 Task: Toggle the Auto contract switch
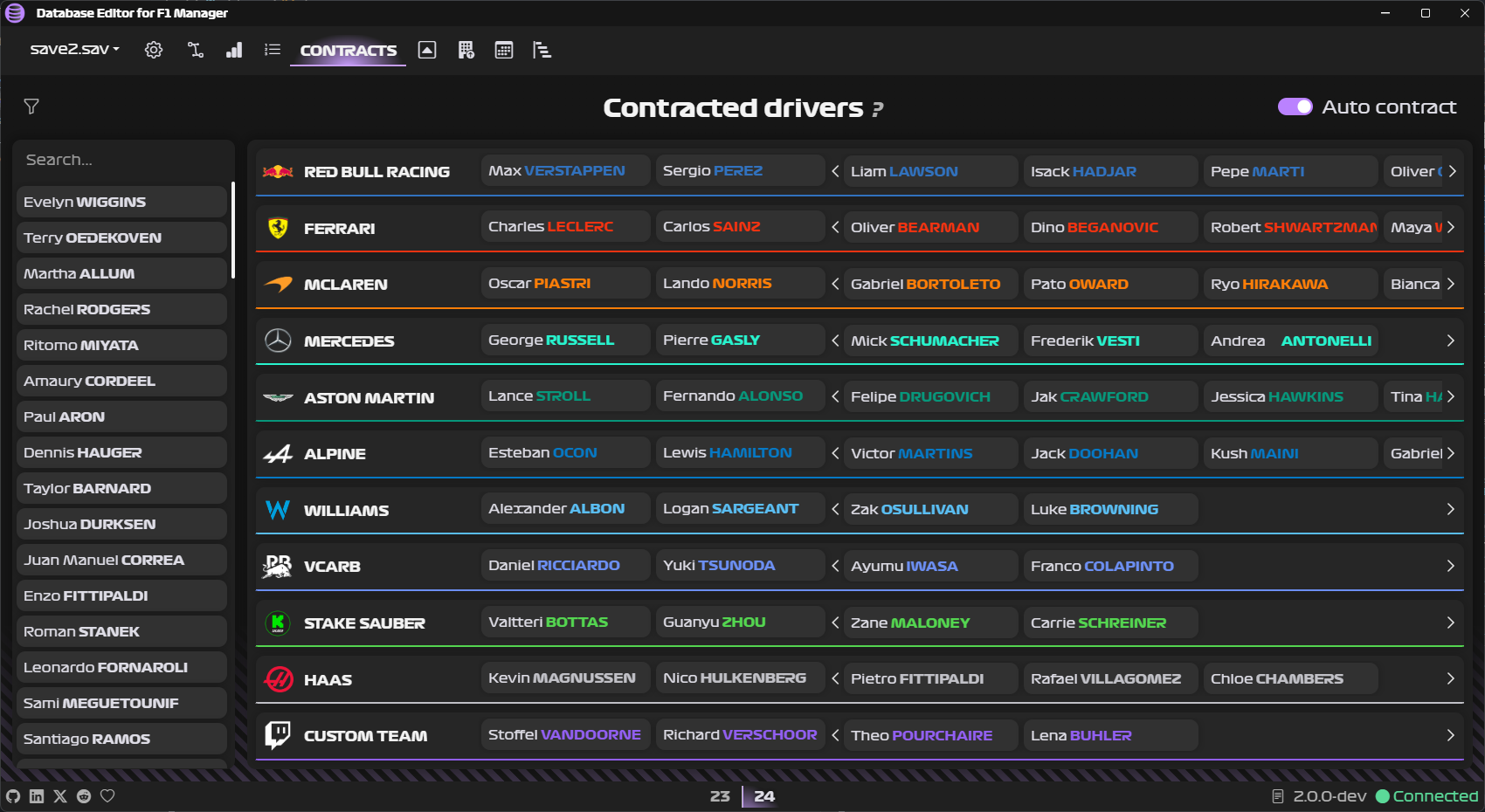(1295, 107)
